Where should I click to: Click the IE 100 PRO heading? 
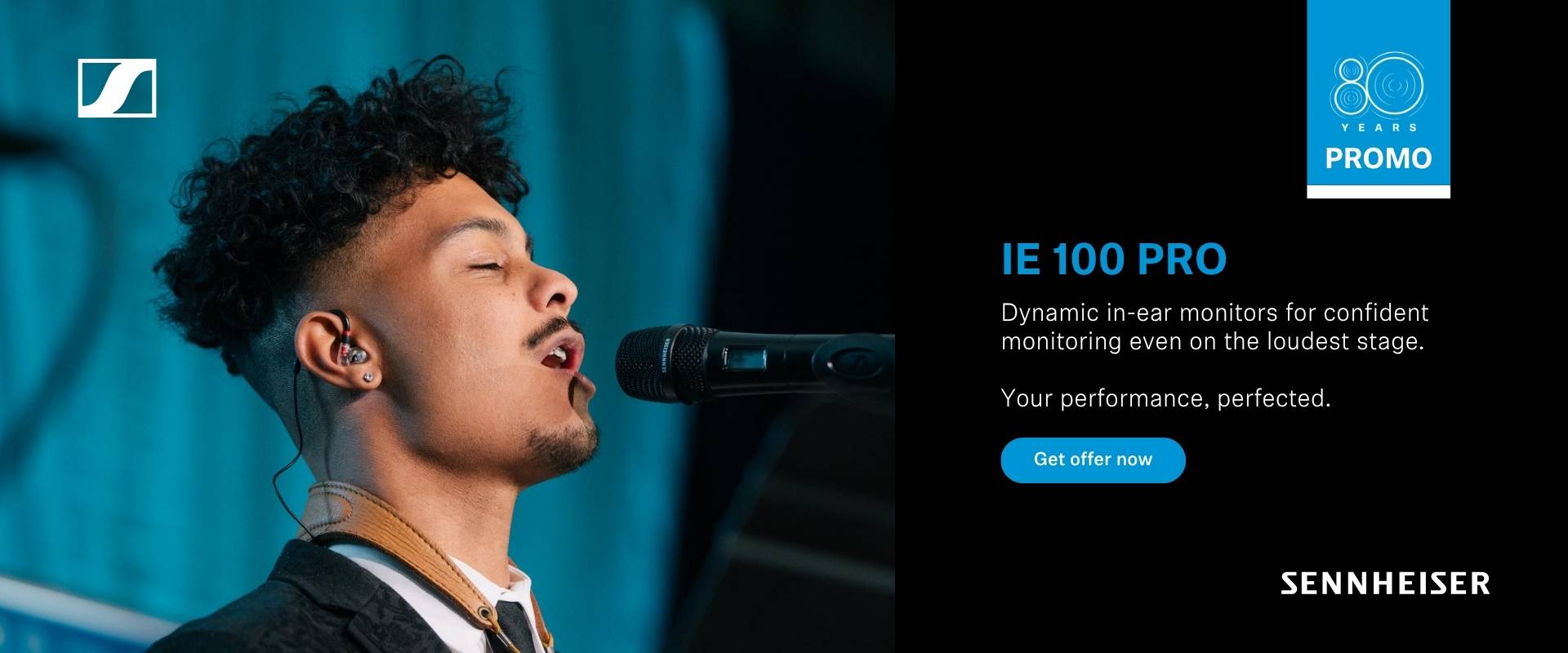click(1114, 260)
